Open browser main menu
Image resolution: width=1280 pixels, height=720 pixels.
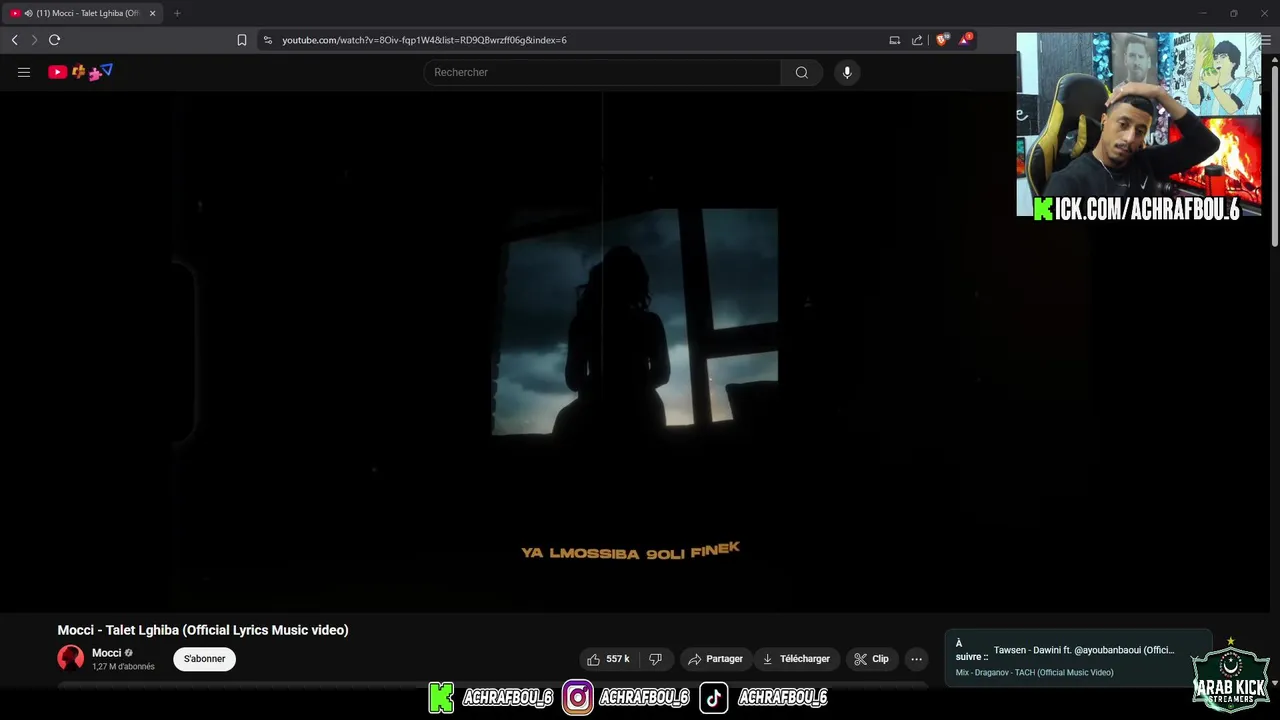1265,40
